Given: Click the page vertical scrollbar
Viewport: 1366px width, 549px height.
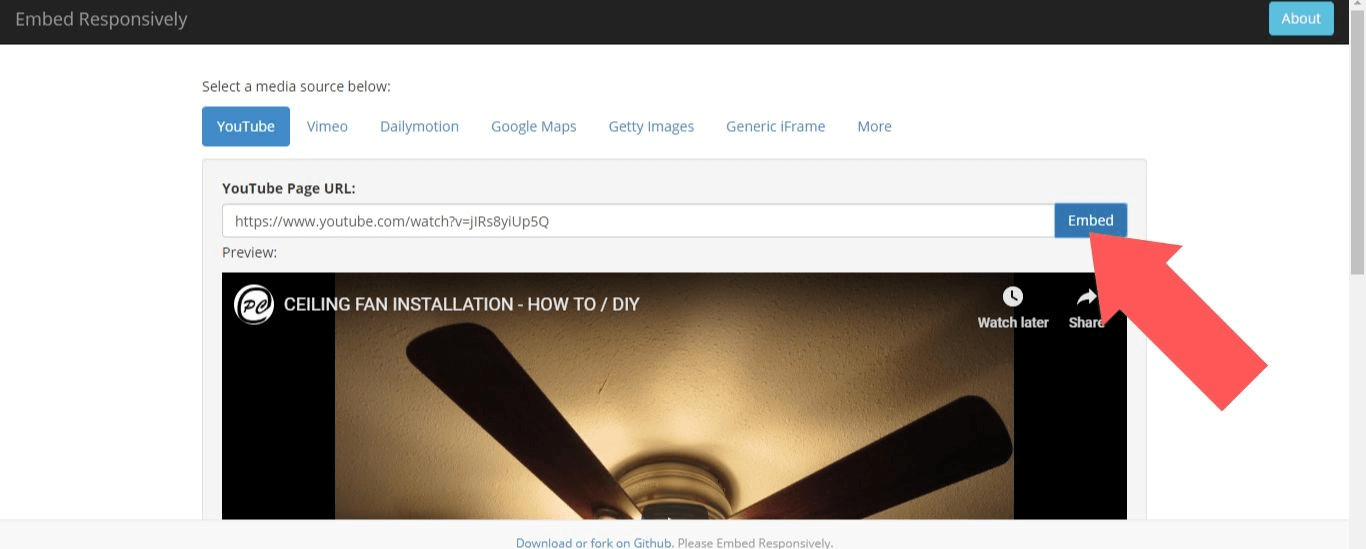Looking at the screenshot, I should coord(1357,143).
